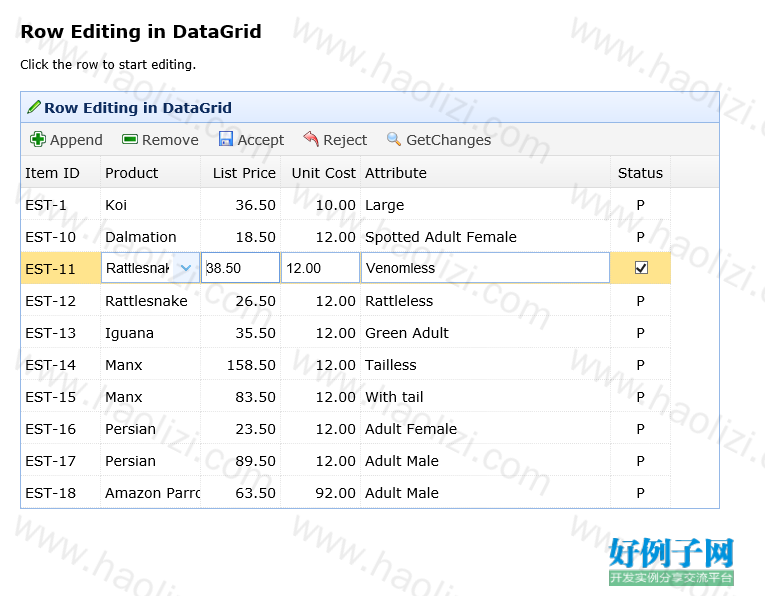
Task: Click the Rattlesnake product cell in EST-12
Action: point(151,300)
